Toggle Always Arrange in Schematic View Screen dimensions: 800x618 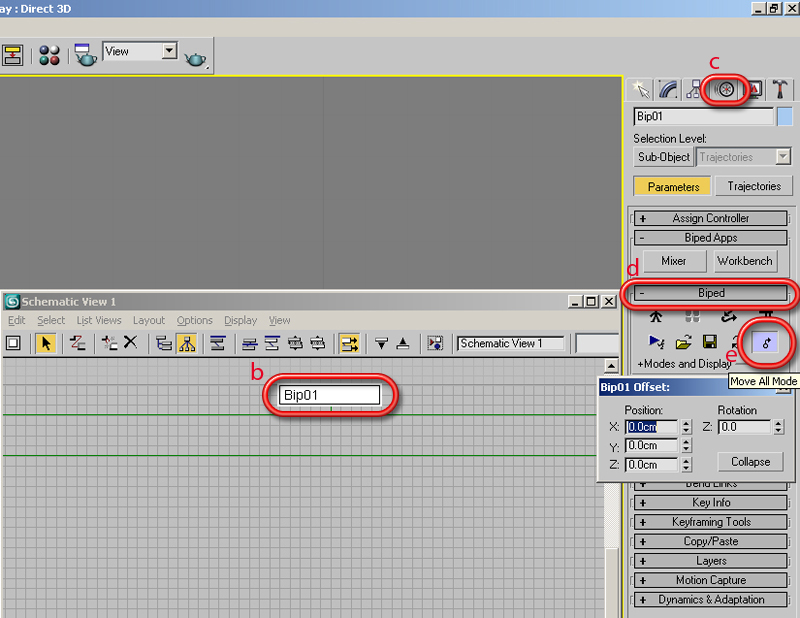pyautogui.click(x=218, y=343)
